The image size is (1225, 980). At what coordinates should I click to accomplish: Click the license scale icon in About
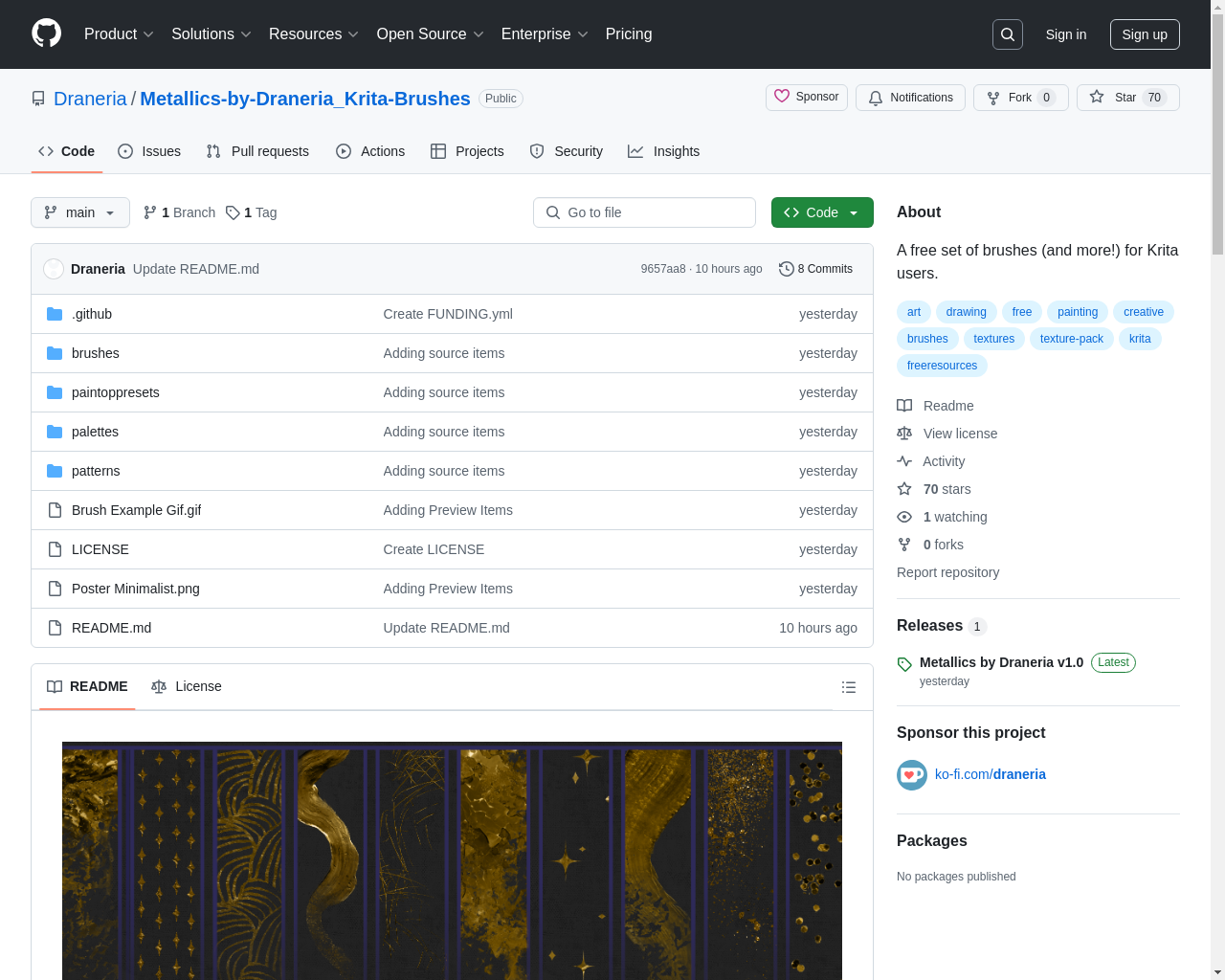pos(904,434)
